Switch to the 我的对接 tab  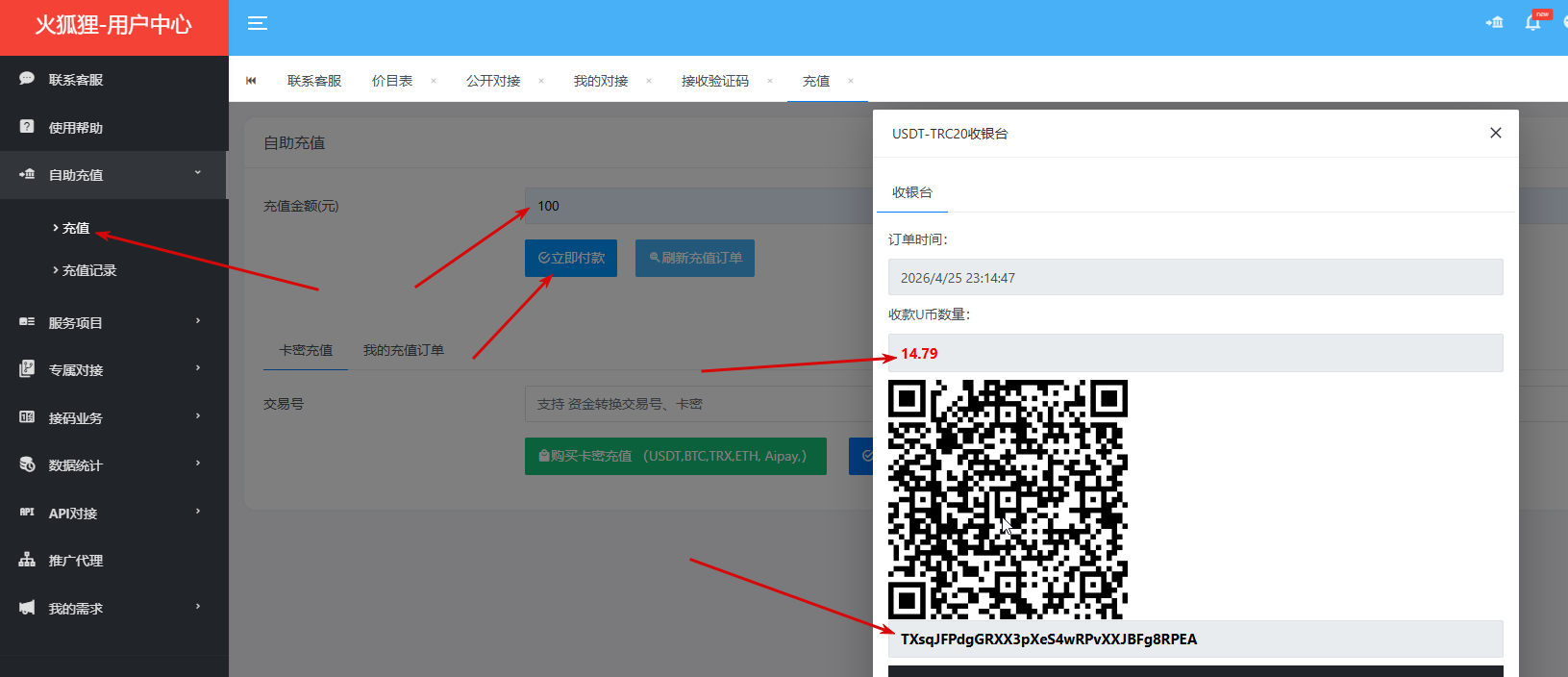pos(601,81)
